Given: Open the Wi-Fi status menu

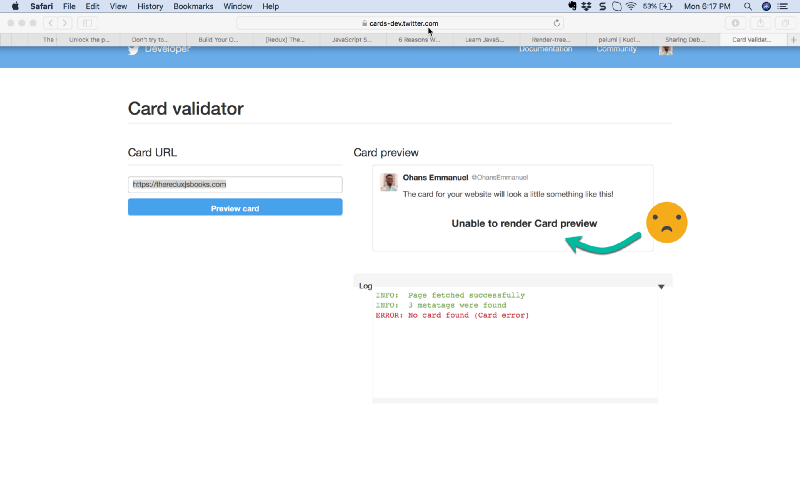Looking at the screenshot, I should click(631, 6).
